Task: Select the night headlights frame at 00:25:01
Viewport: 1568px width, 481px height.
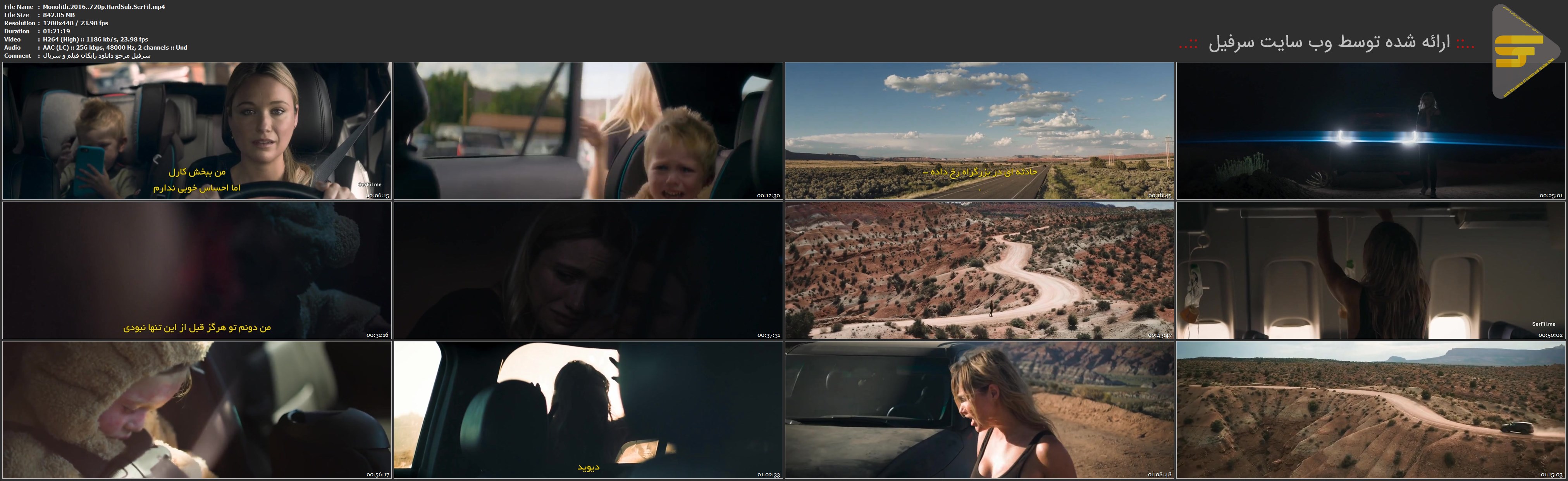Action: click(1371, 131)
